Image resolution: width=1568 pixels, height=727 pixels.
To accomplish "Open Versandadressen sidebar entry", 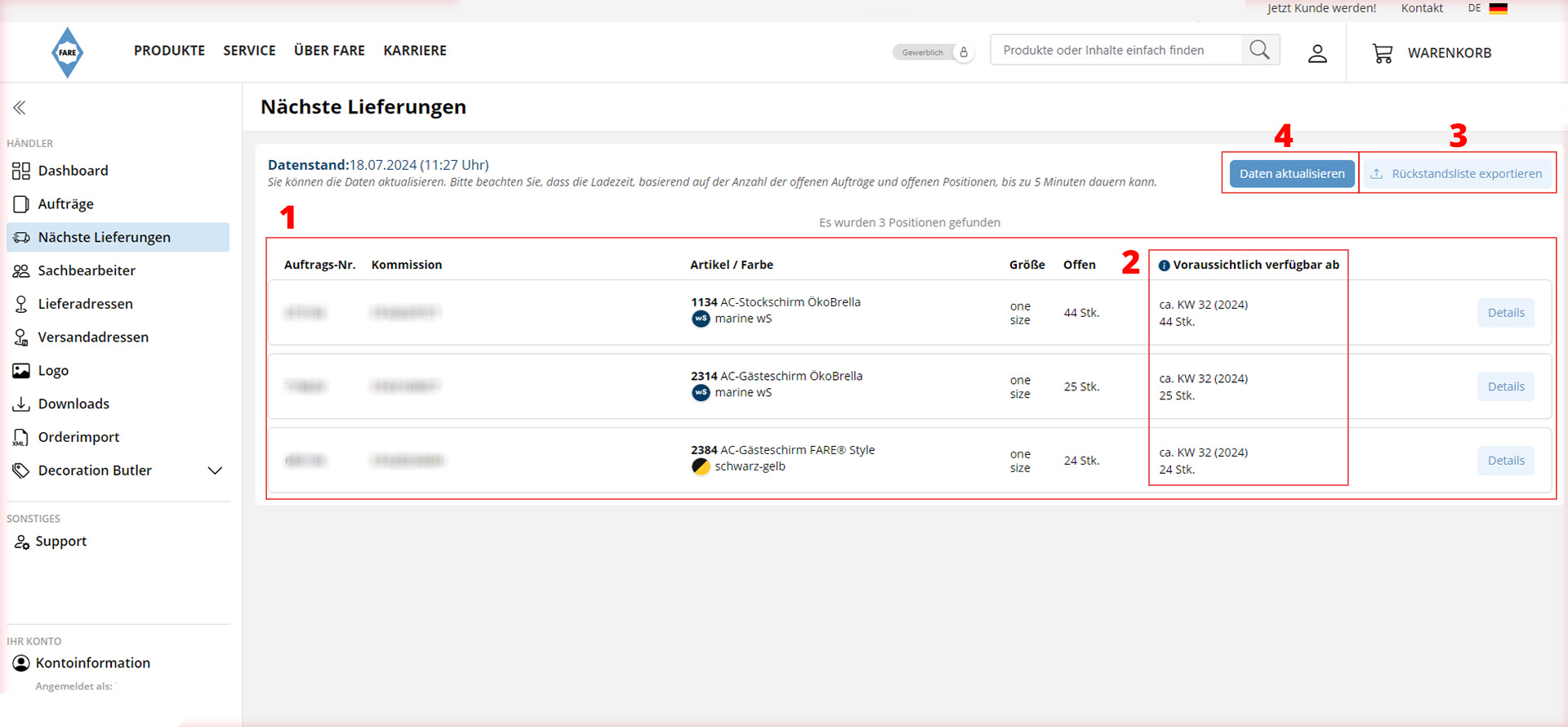I will pos(118,337).
